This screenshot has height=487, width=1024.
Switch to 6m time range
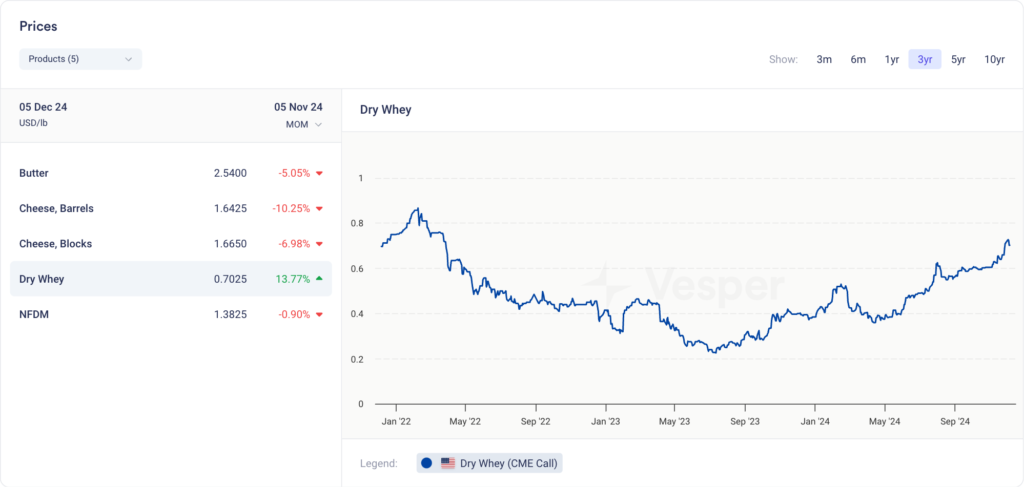(858, 59)
